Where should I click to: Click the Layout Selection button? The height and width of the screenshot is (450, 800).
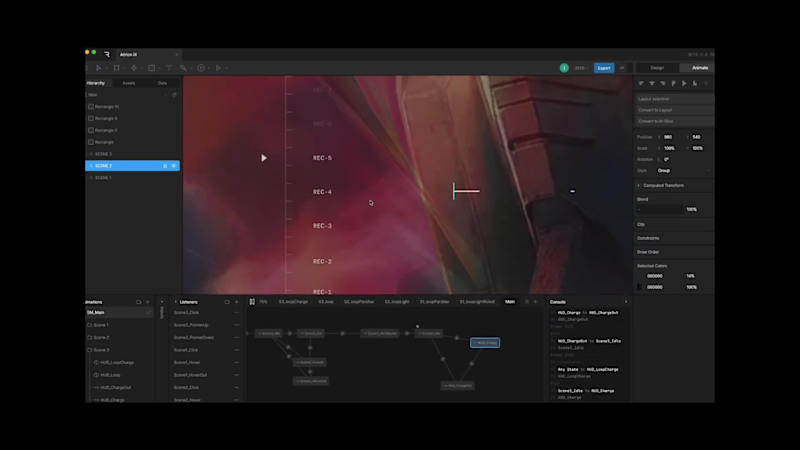pyautogui.click(x=673, y=99)
